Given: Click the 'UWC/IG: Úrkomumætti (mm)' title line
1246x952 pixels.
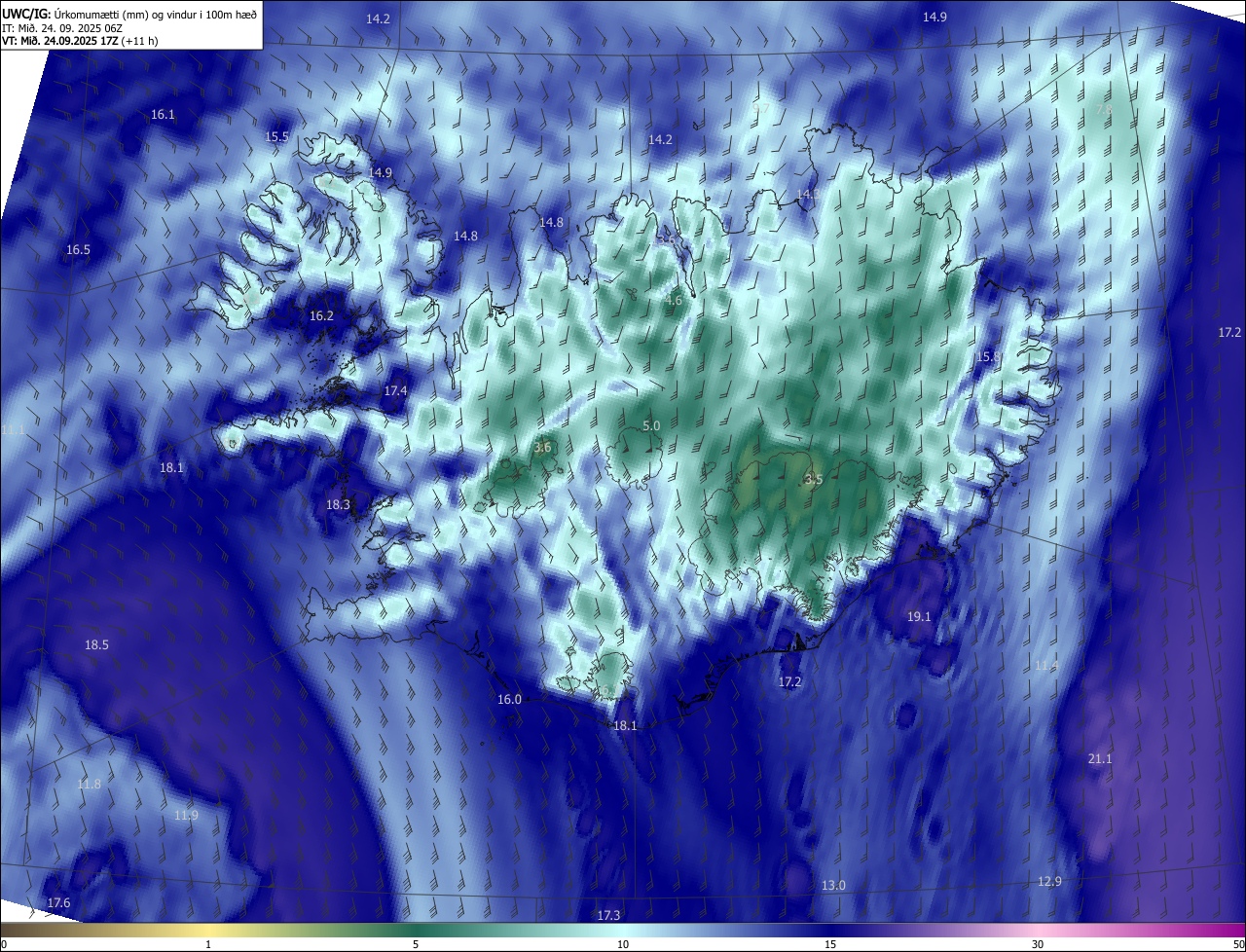Looking at the screenshot, I should click(129, 14).
